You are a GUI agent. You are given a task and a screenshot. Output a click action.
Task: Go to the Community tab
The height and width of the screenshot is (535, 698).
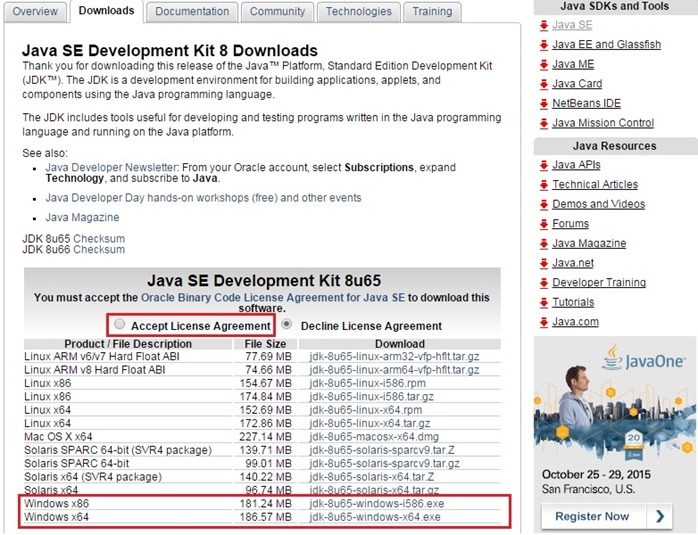click(277, 12)
